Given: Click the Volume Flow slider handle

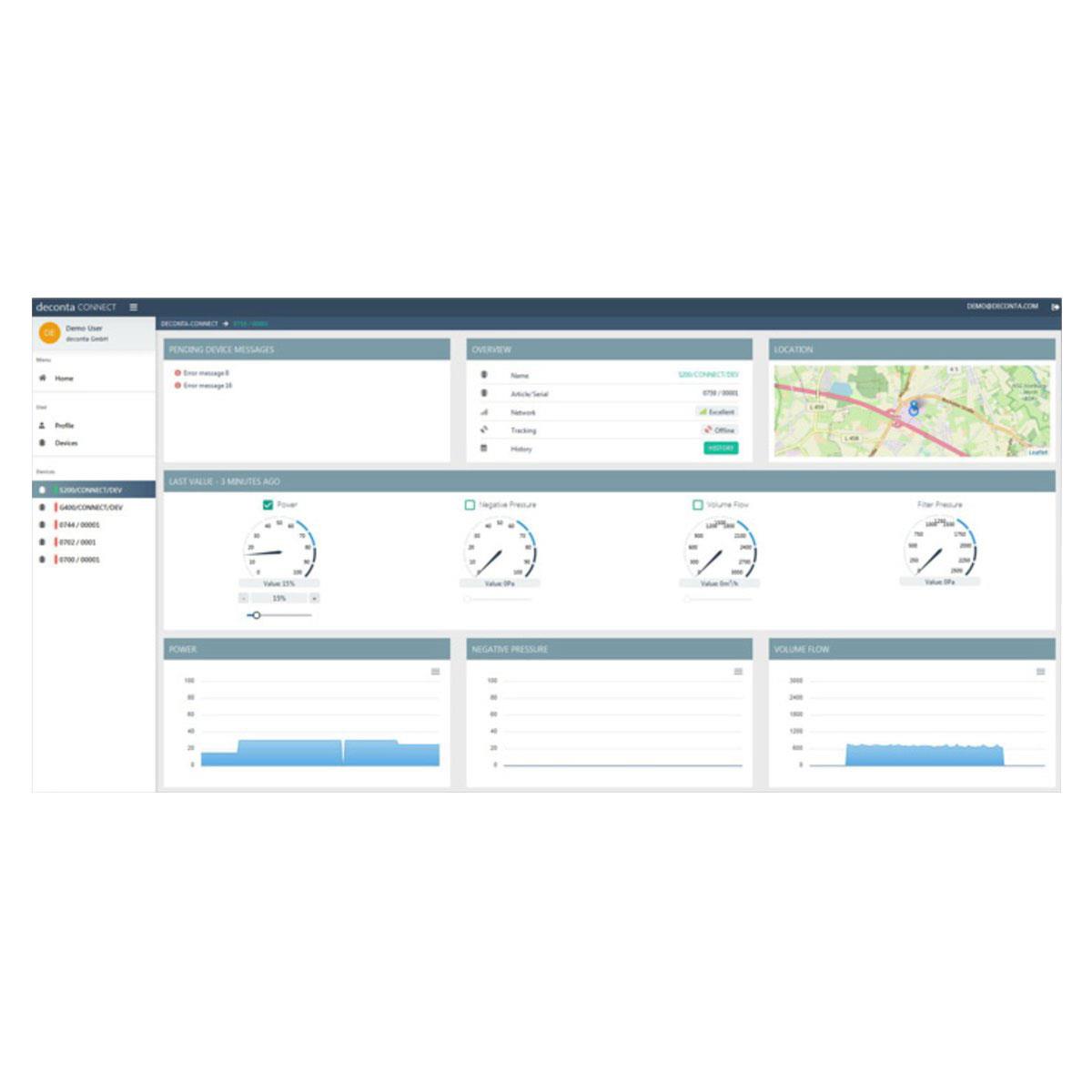Looking at the screenshot, I should (687, 600).
